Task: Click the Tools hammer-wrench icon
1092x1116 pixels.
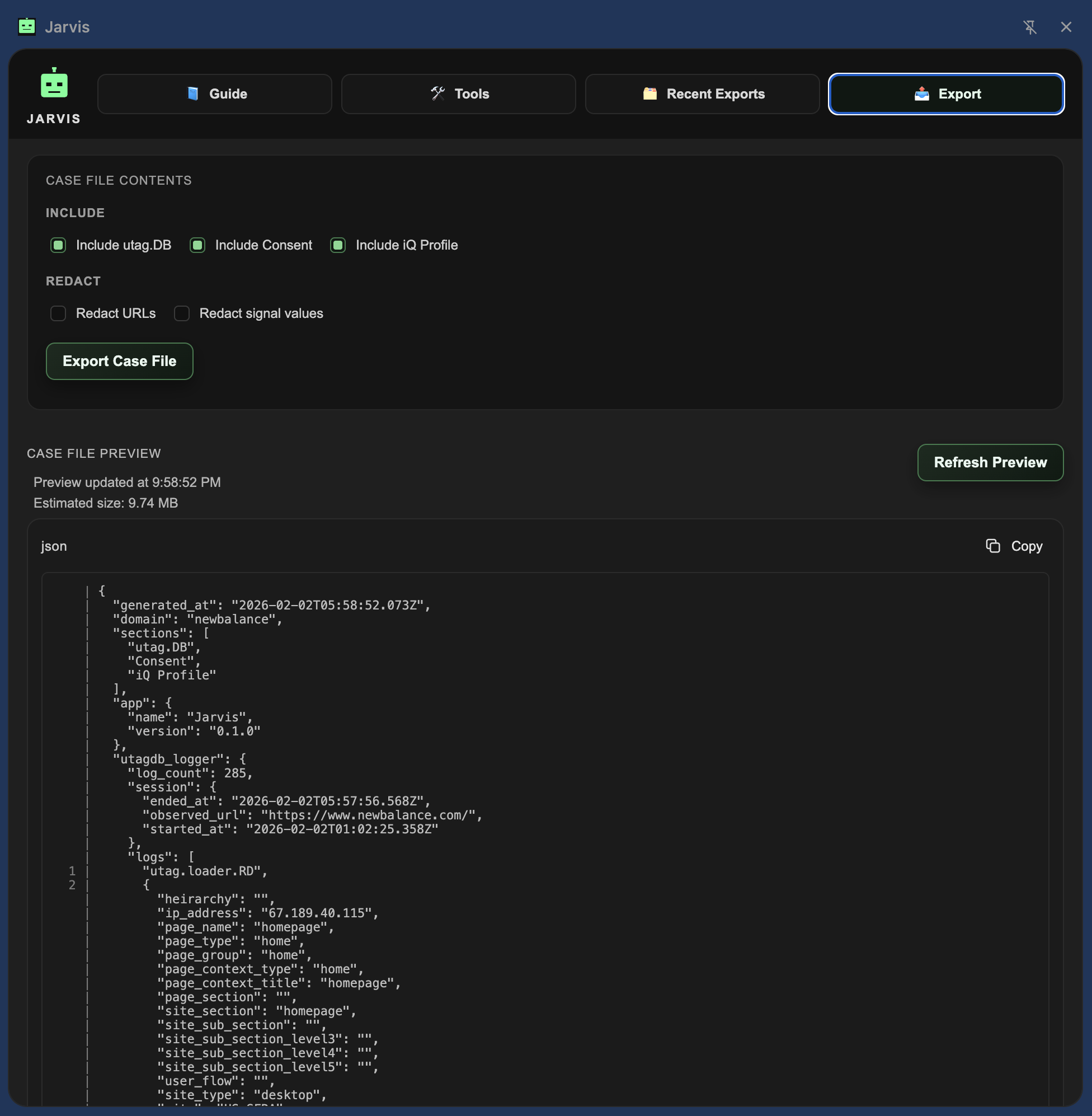Action: 437,93
